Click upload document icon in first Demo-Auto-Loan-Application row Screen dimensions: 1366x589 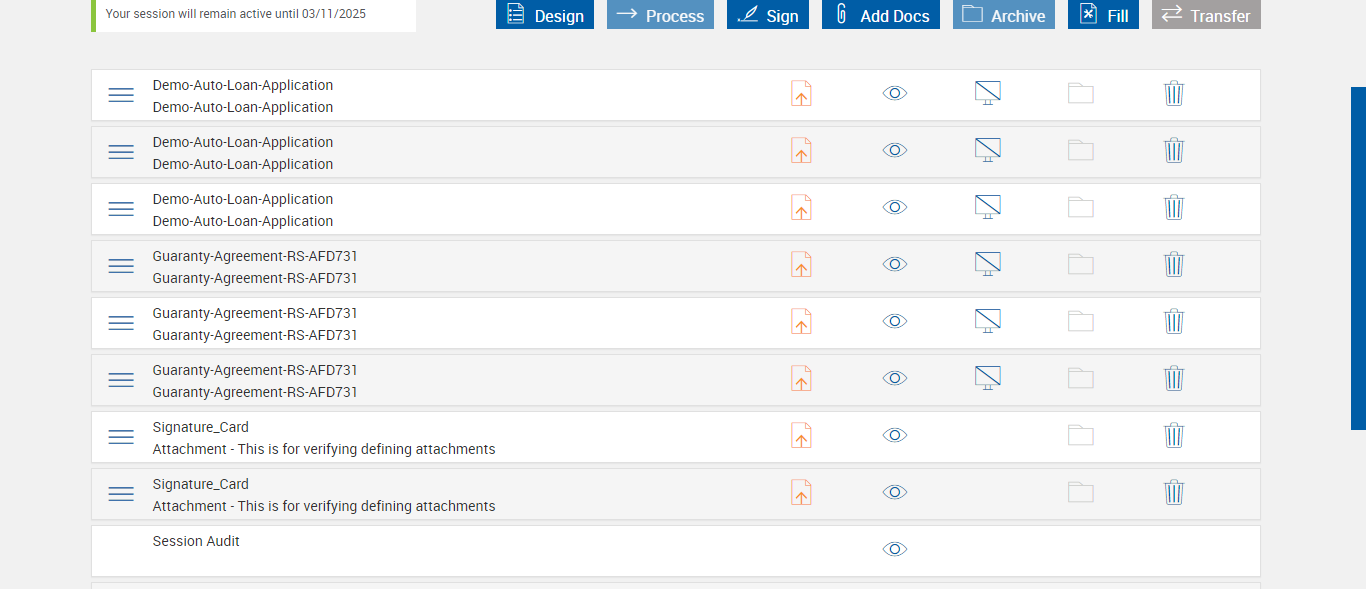801,93
